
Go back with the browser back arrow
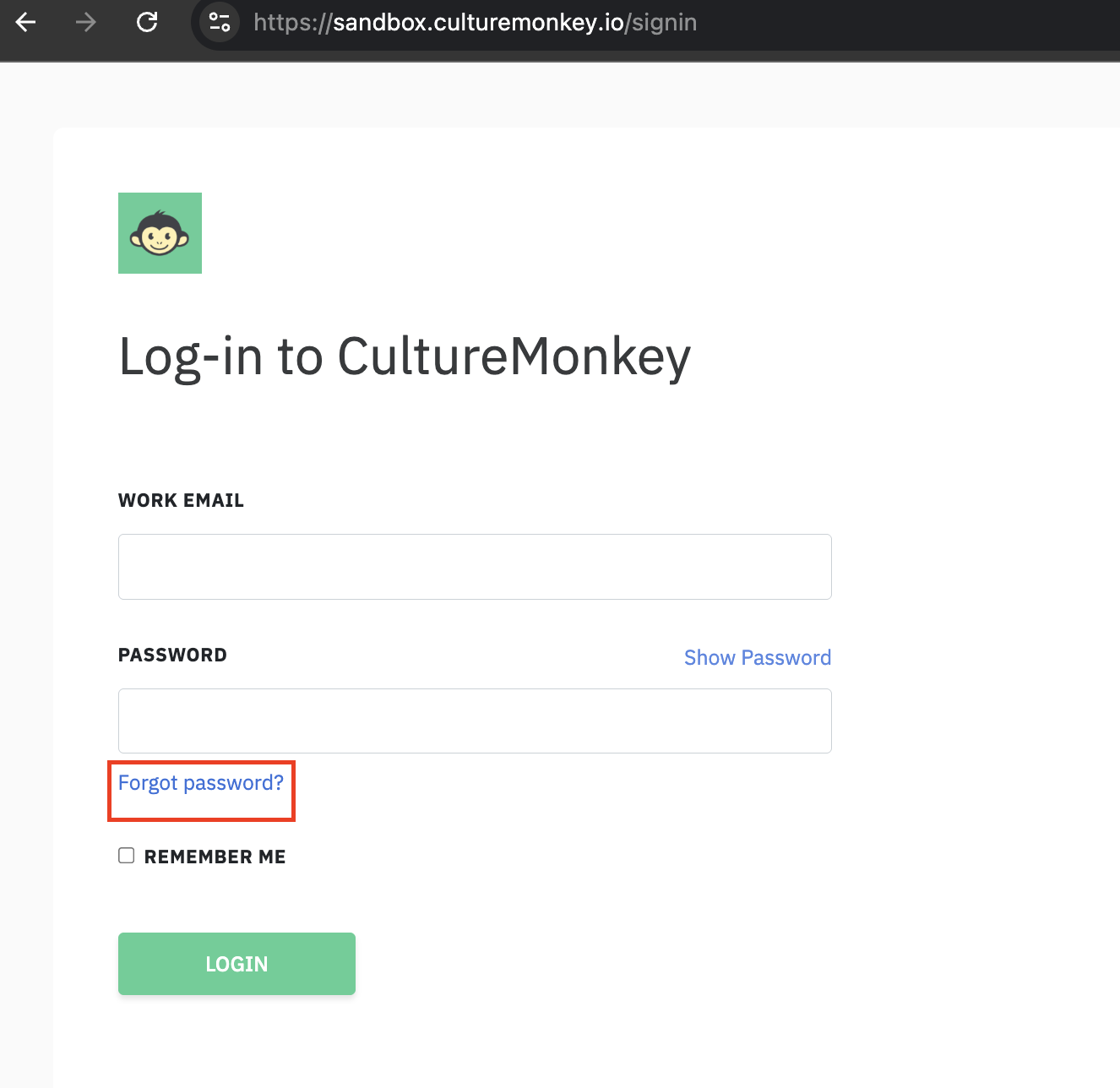point(26,22)
